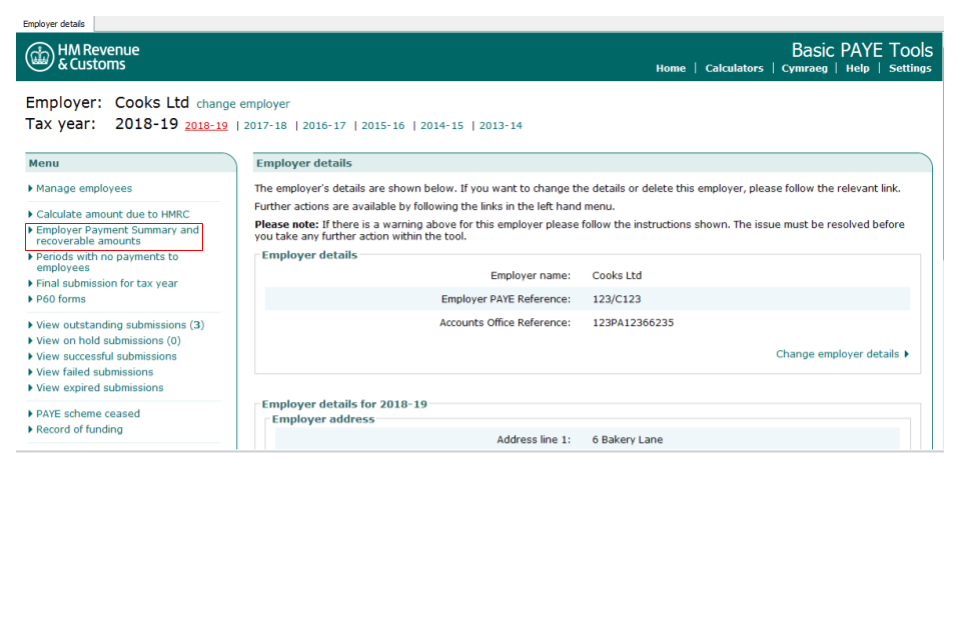Open Help in the header navigation
Screen dimensions: 960x640
tap(857, 68)
